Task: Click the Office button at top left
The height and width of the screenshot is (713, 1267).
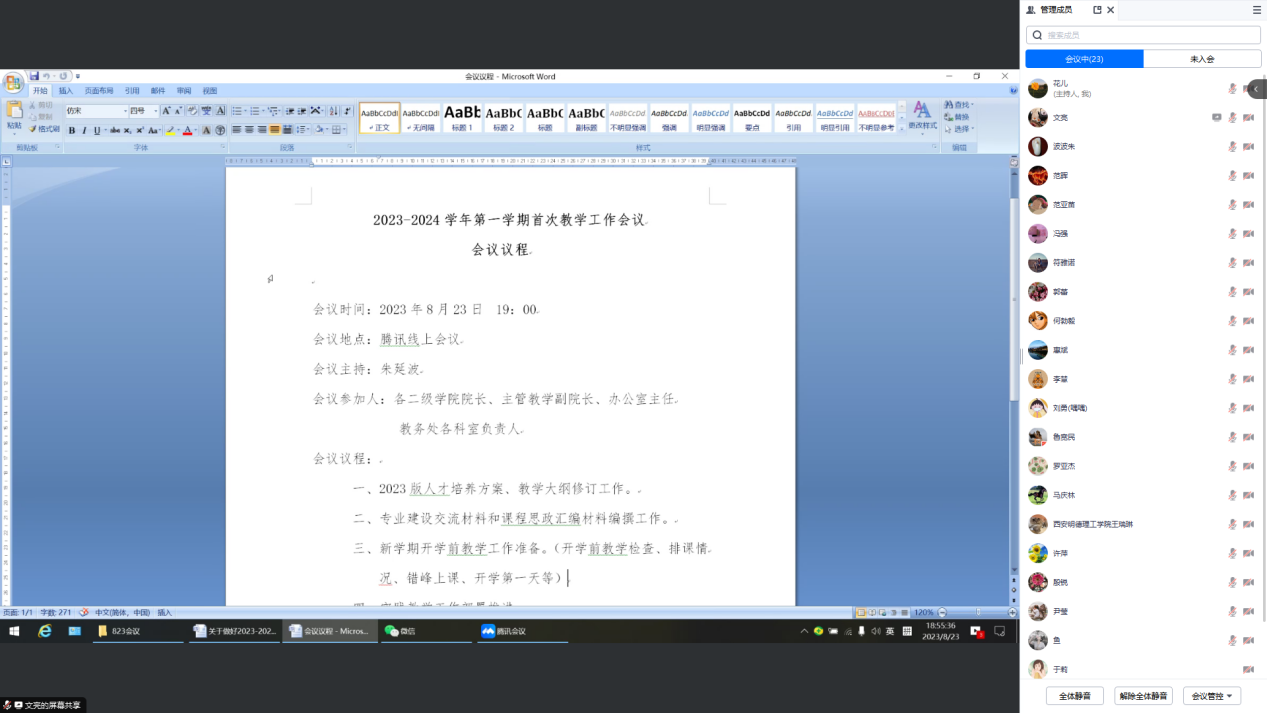Action: [x=13, y=82]
